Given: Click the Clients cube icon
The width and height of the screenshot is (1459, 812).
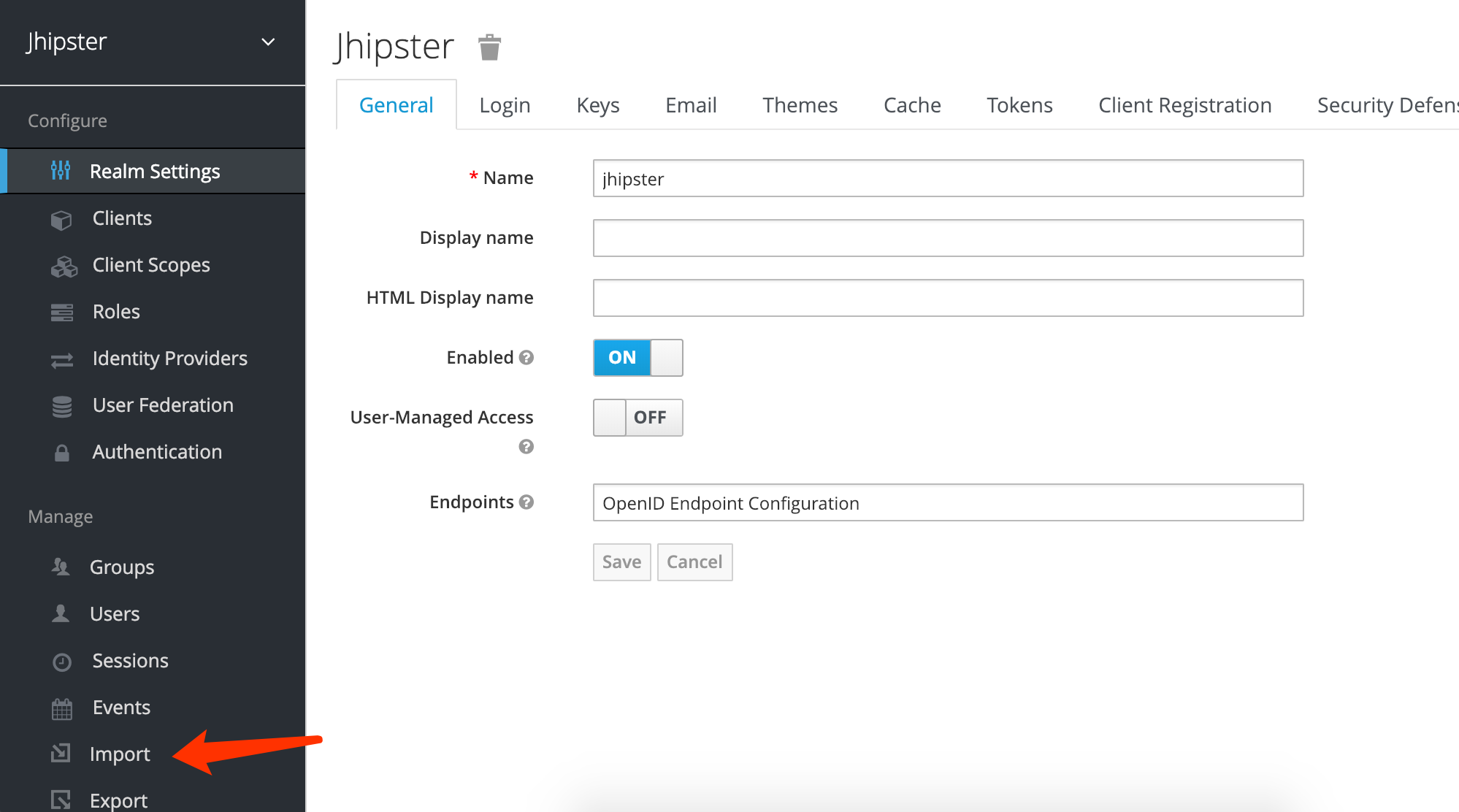Looking at the screenshot, I should [61, 219].
